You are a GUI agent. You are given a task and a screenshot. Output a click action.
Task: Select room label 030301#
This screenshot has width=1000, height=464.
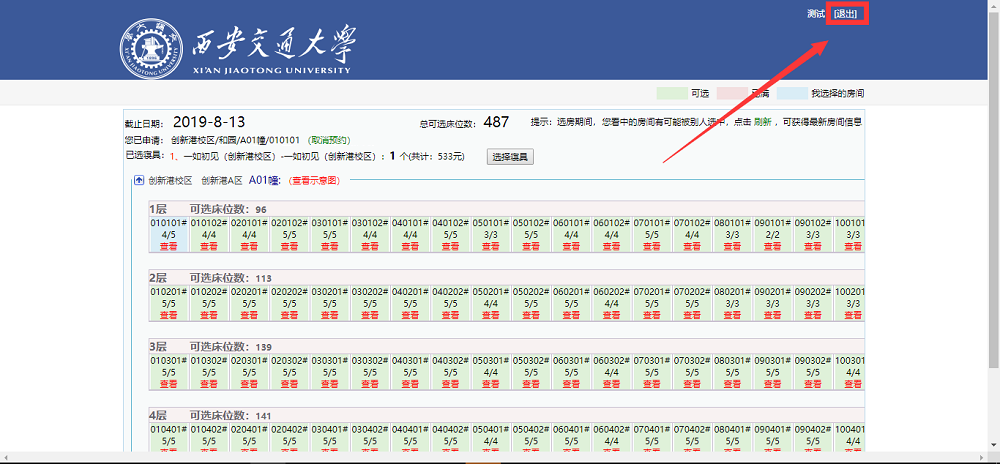330,362
